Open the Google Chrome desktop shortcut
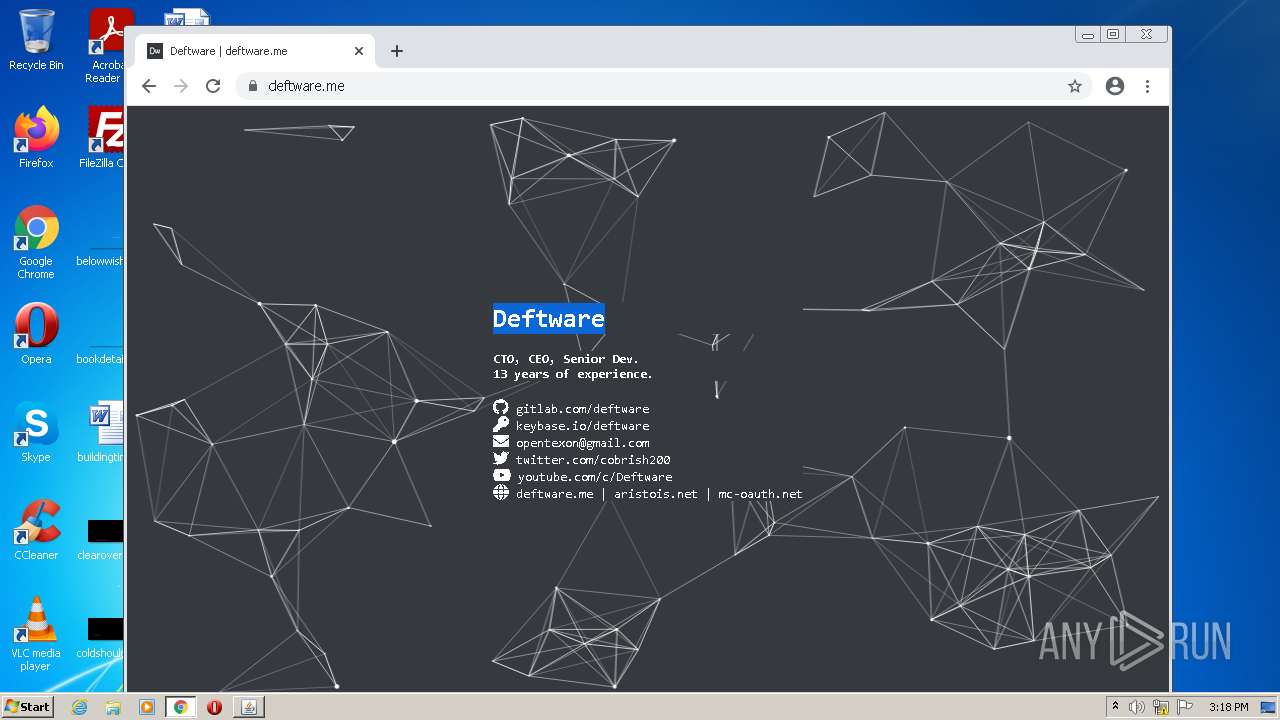The height and width of the screenshot is (720, 1280). pyautogui.click(x=36, y=242)
